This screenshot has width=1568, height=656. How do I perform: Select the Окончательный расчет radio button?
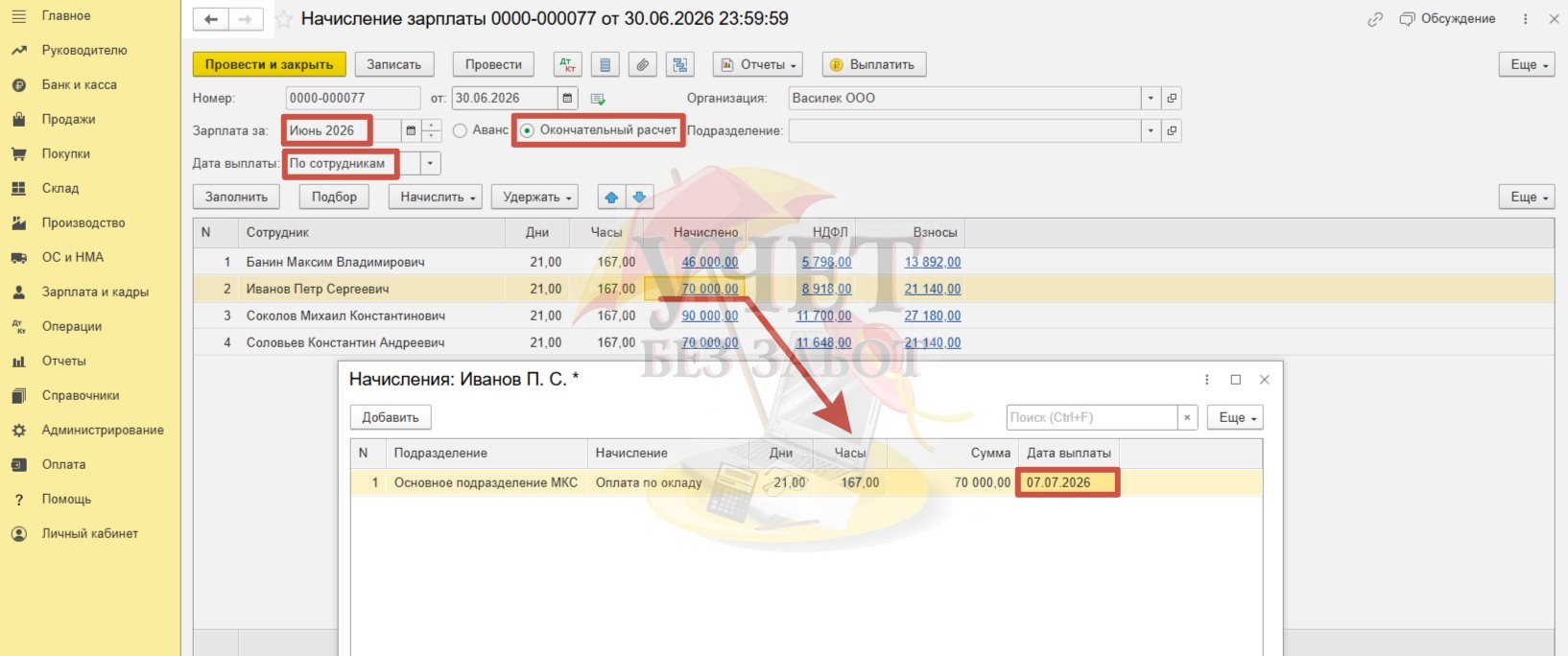point(527,130)
